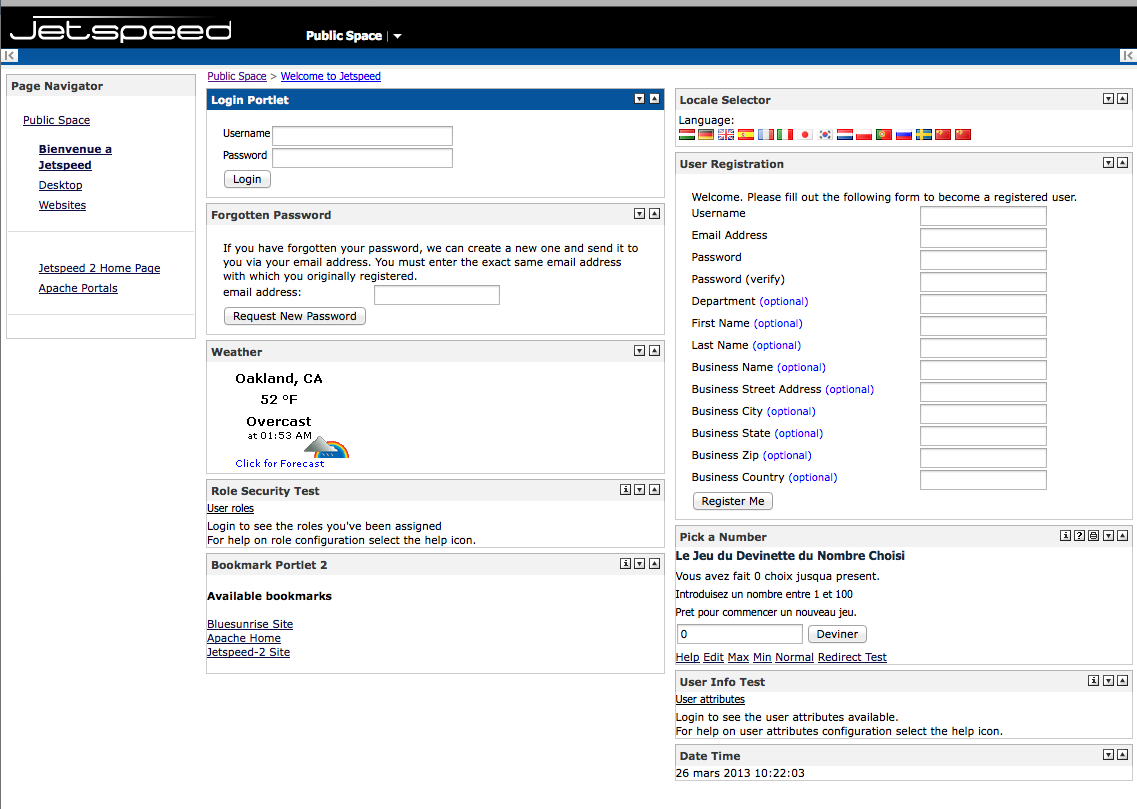Screen dimensions: 1137x809
Task: Maximize the Weather portlet with up arrow
Action: [654, 351]
